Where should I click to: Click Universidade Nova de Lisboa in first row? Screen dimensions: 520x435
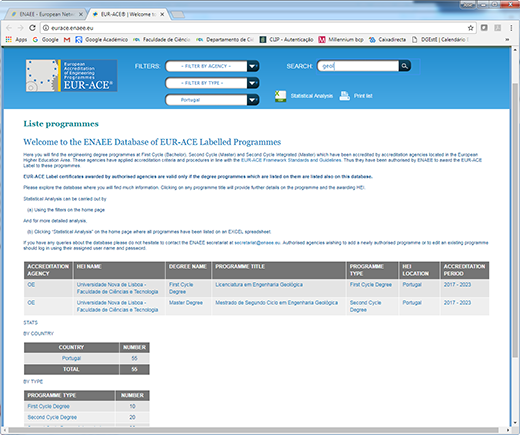pos(117,288)
